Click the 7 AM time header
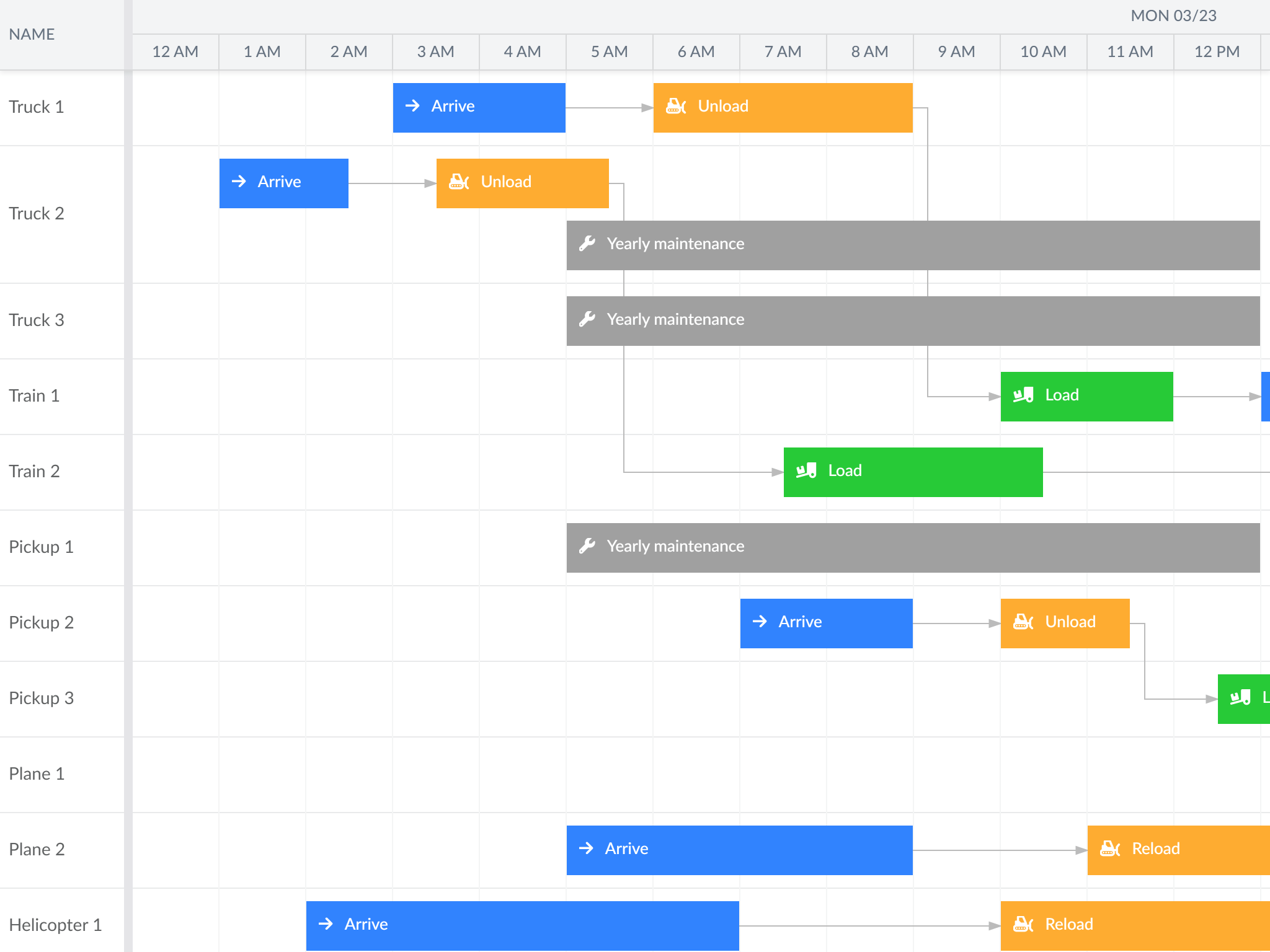 tap(783, 51)
